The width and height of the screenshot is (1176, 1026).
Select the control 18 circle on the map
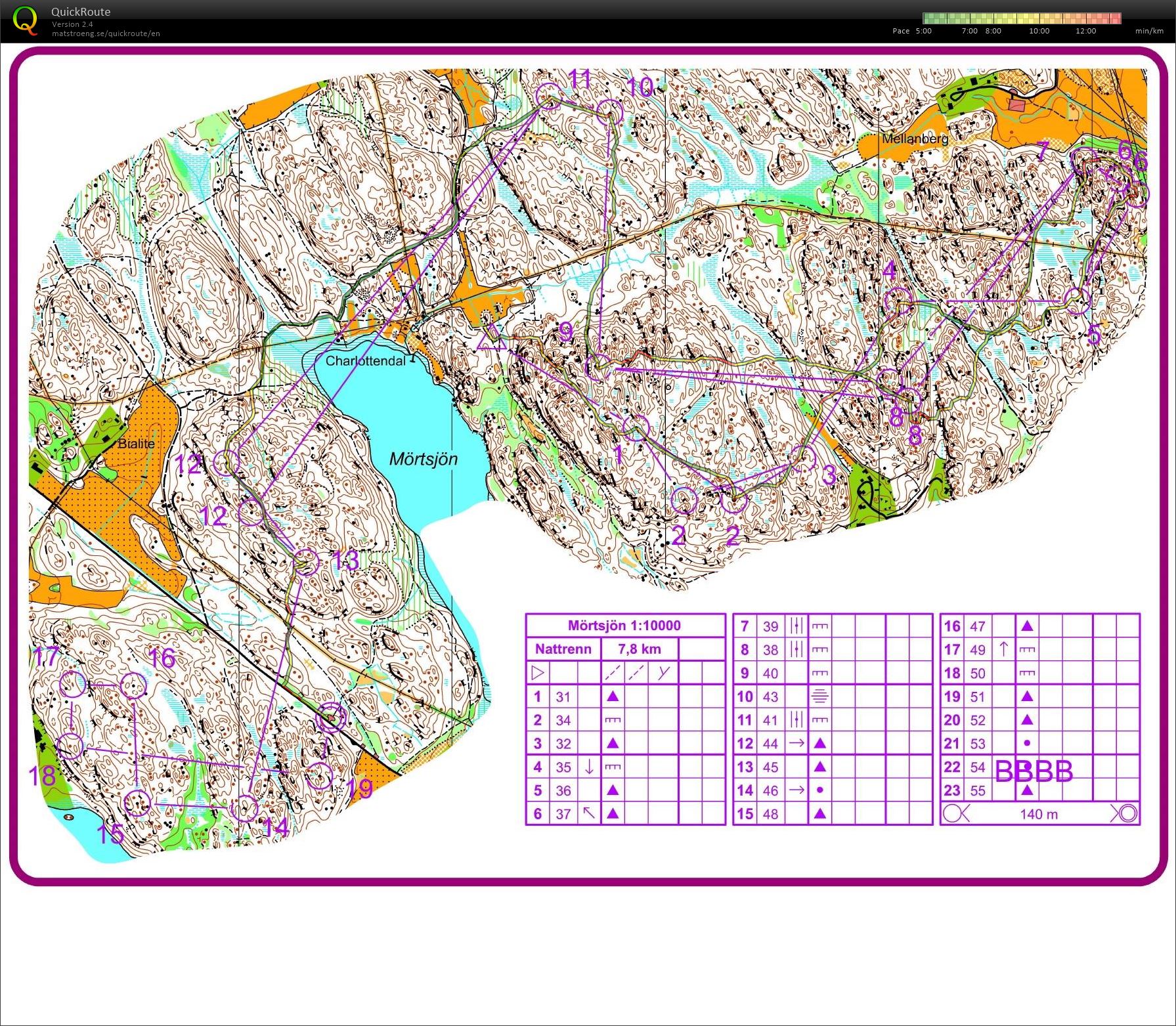[x=70, y=746]
